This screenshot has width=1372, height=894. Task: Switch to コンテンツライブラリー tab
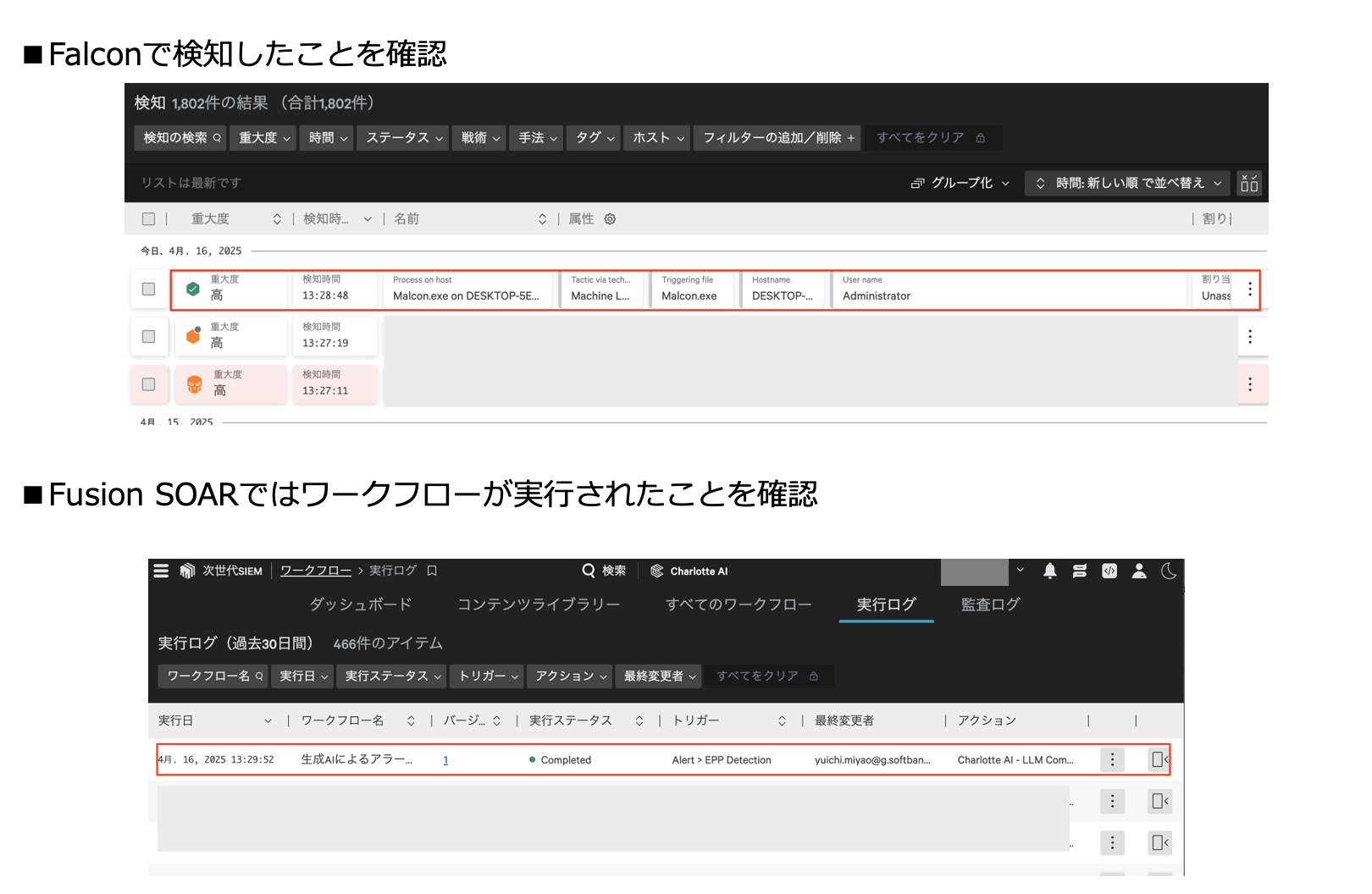(539, 604)
